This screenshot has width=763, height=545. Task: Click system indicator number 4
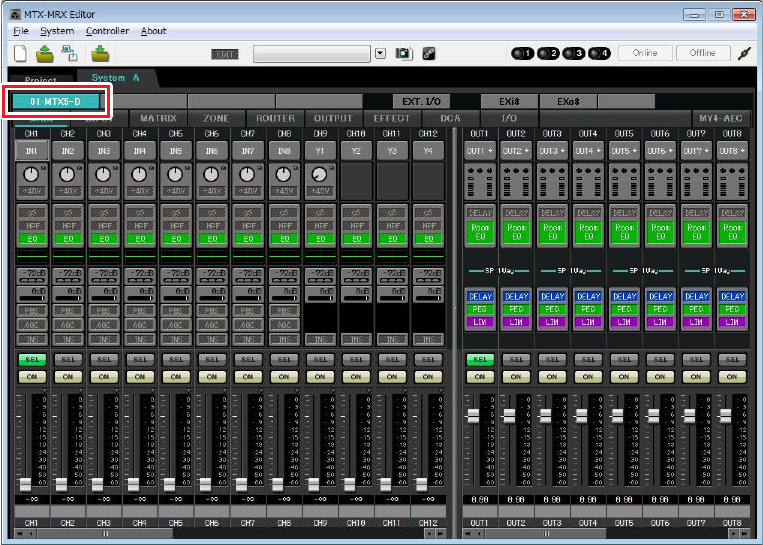pos(599,53)
